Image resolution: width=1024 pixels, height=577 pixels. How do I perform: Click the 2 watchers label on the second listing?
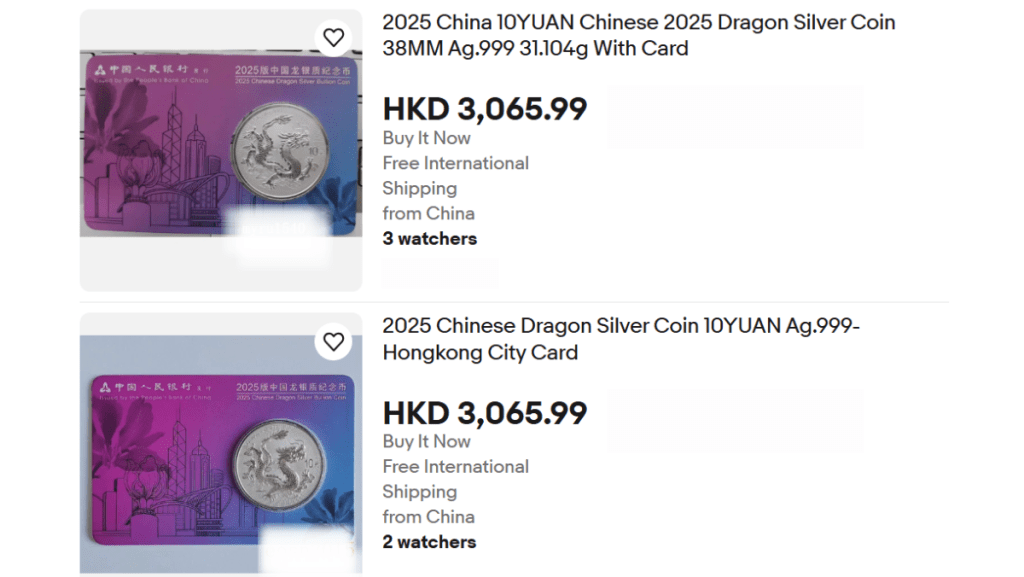[429, 542]
